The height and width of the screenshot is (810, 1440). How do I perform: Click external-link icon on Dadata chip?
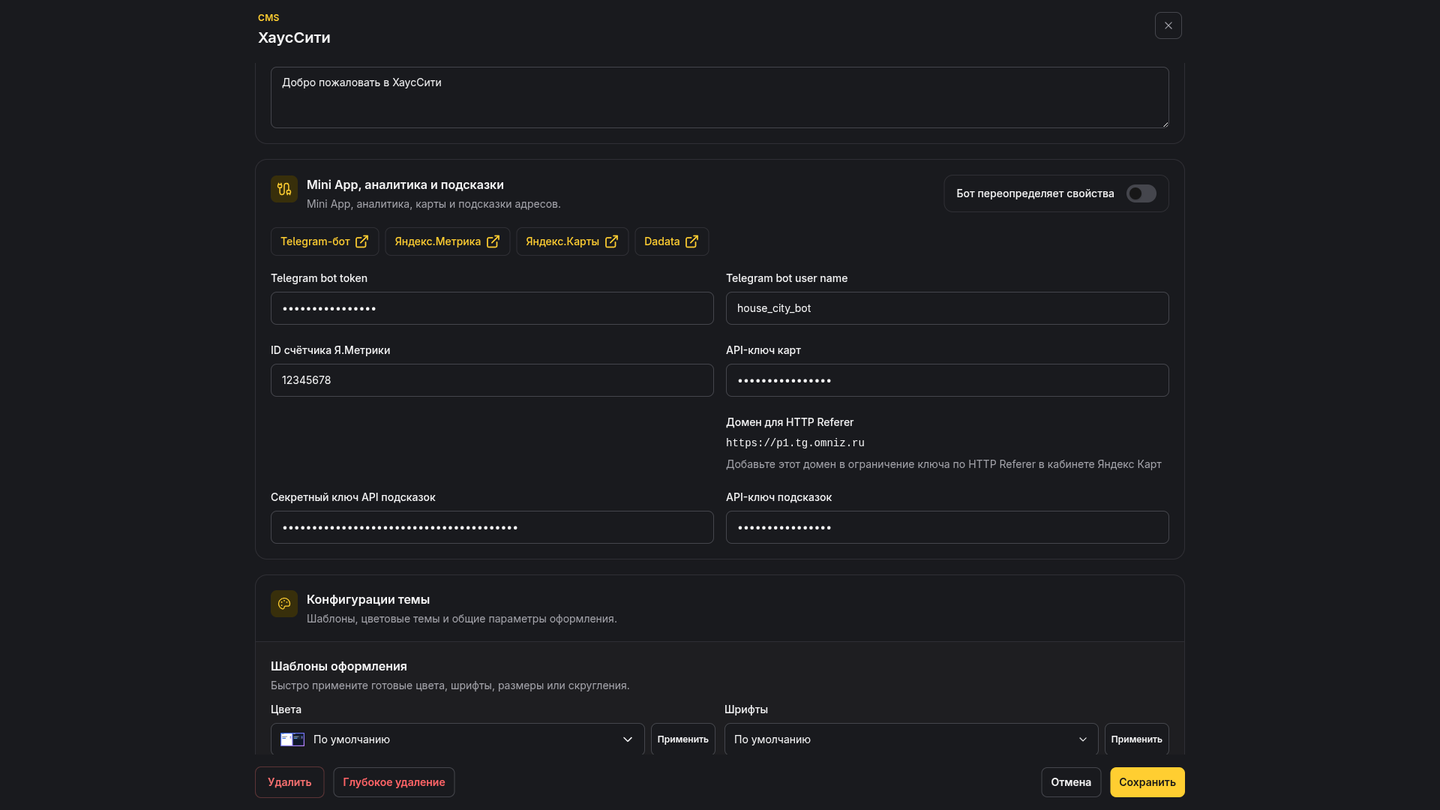(692, 241)
